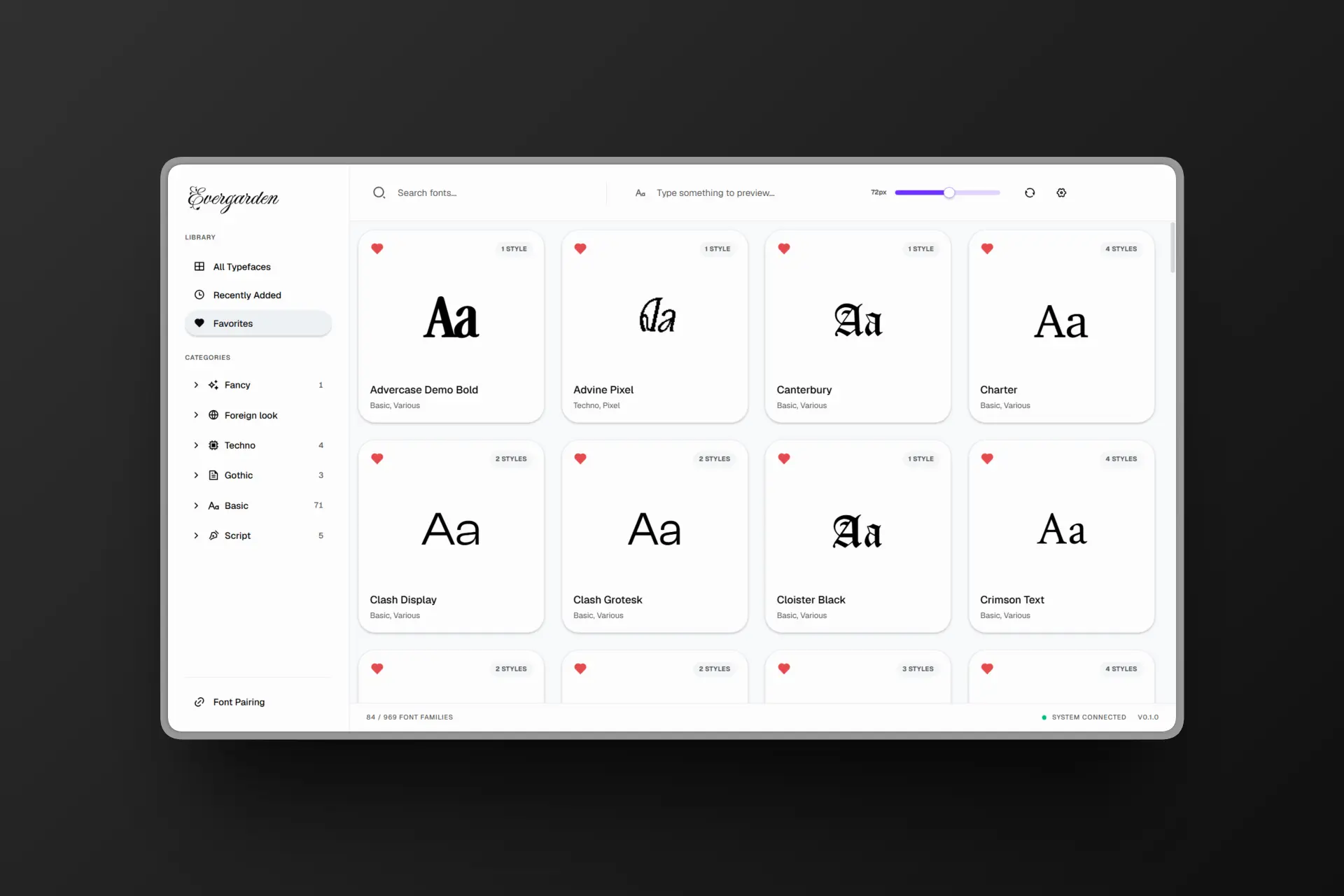This screenshot has width=1344, height=896.
Task: Switch to Recently Added view
Action: point(258,295)
